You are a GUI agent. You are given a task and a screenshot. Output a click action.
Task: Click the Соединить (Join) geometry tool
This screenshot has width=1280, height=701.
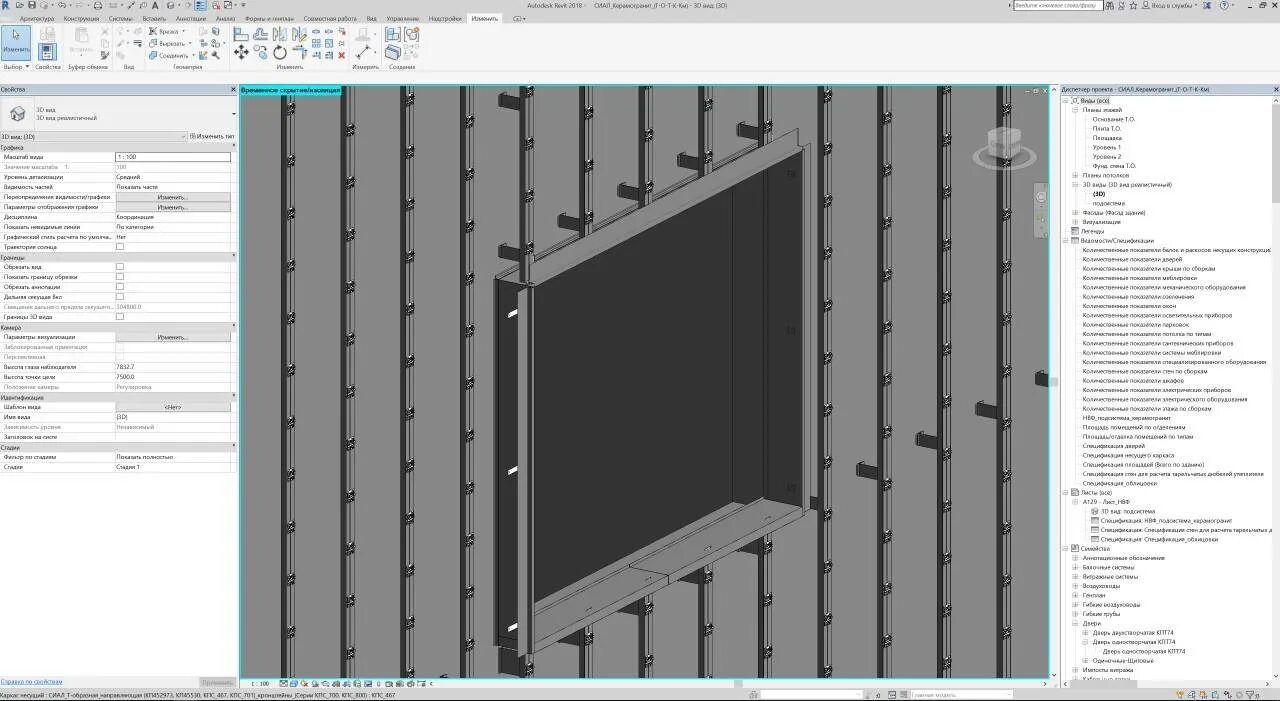tap(172, 55)
